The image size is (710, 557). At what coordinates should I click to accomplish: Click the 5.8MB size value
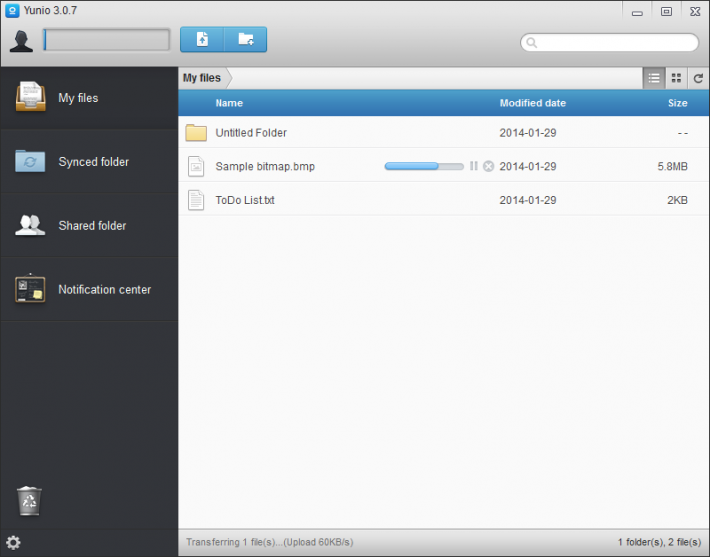672,167
